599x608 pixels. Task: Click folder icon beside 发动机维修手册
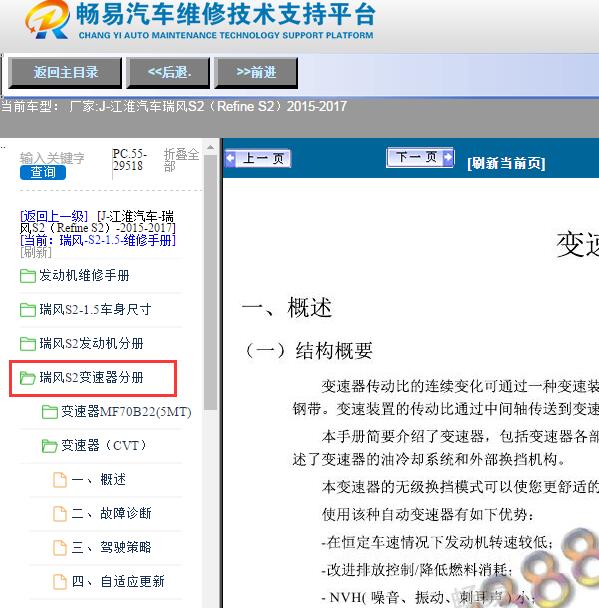[28, 276]
